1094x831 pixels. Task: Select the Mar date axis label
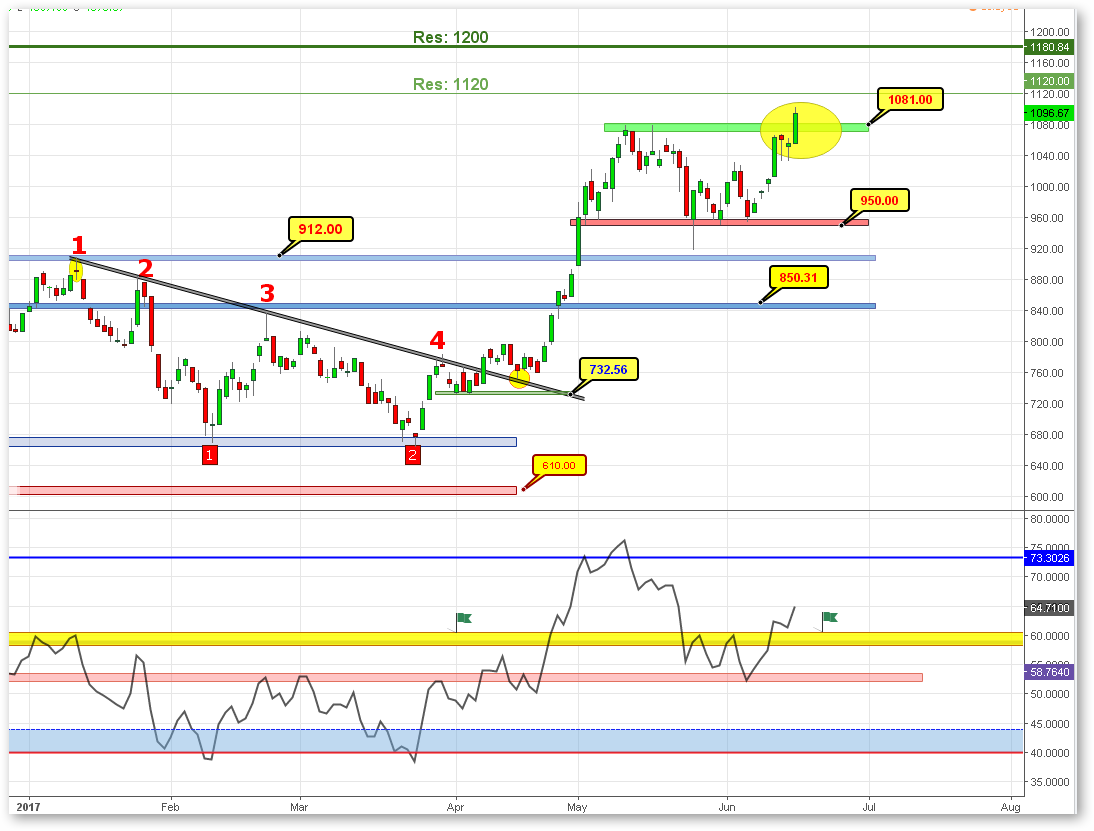click(x=299, y=807)
